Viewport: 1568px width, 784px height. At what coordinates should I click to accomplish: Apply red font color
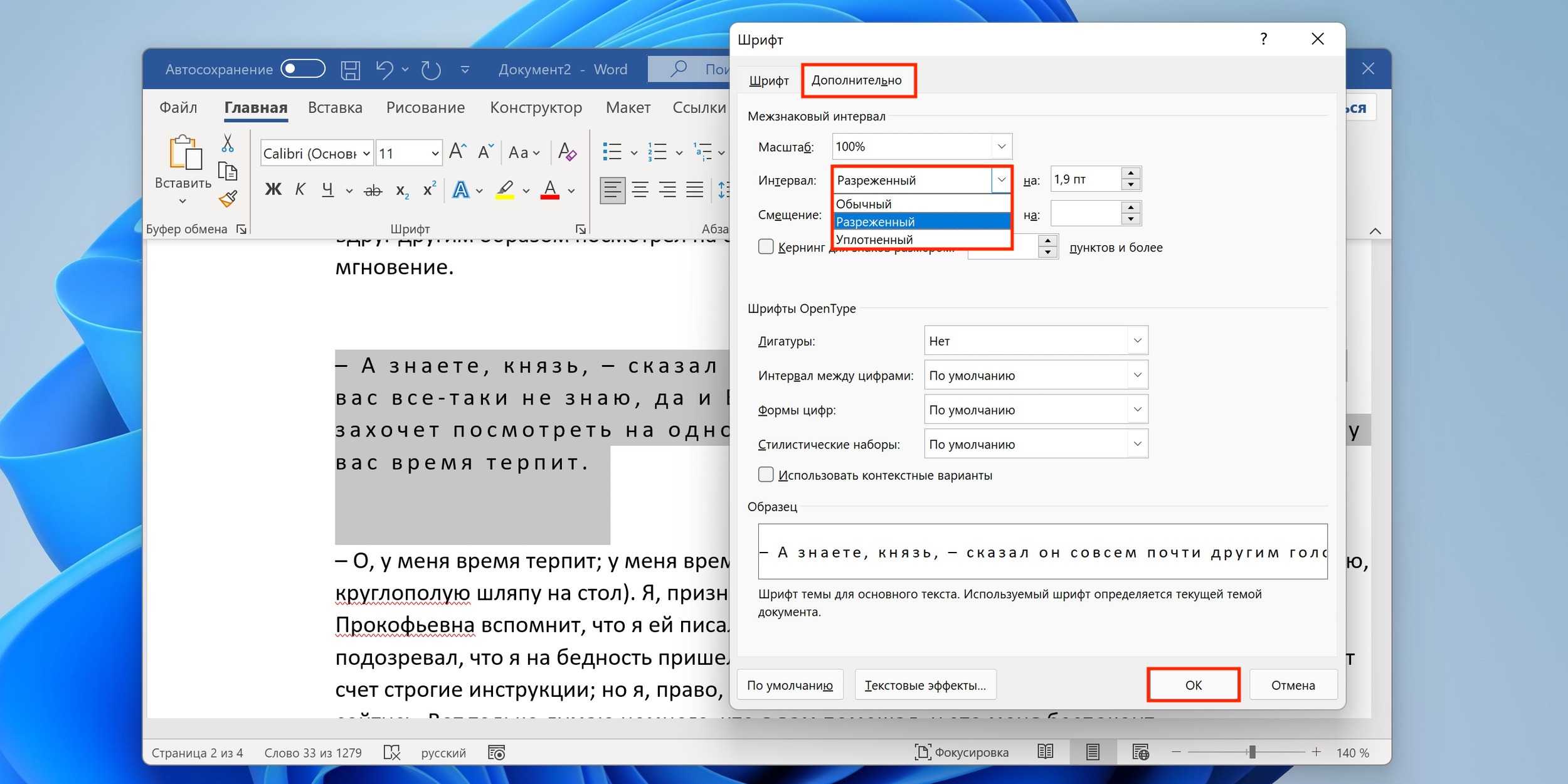(550, 189)
